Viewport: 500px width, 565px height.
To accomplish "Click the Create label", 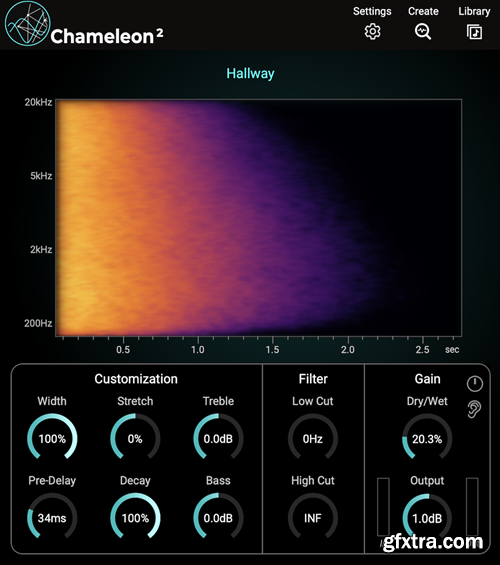I will click(x=423, y=11).
